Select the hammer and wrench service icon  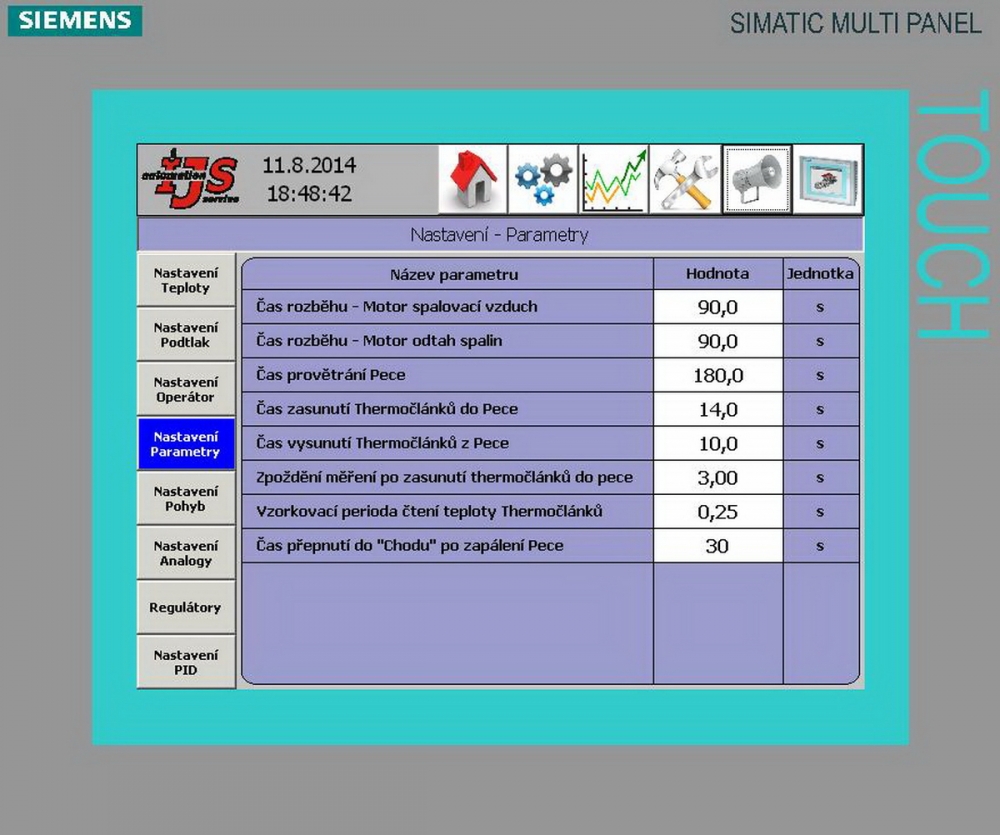(x=685, y=180)
